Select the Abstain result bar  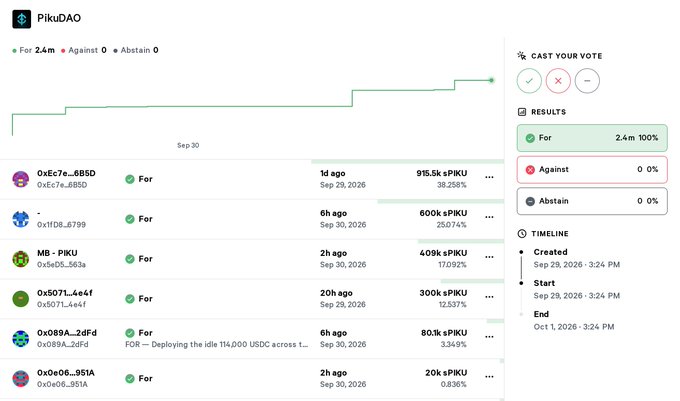[x=592, y=201]
